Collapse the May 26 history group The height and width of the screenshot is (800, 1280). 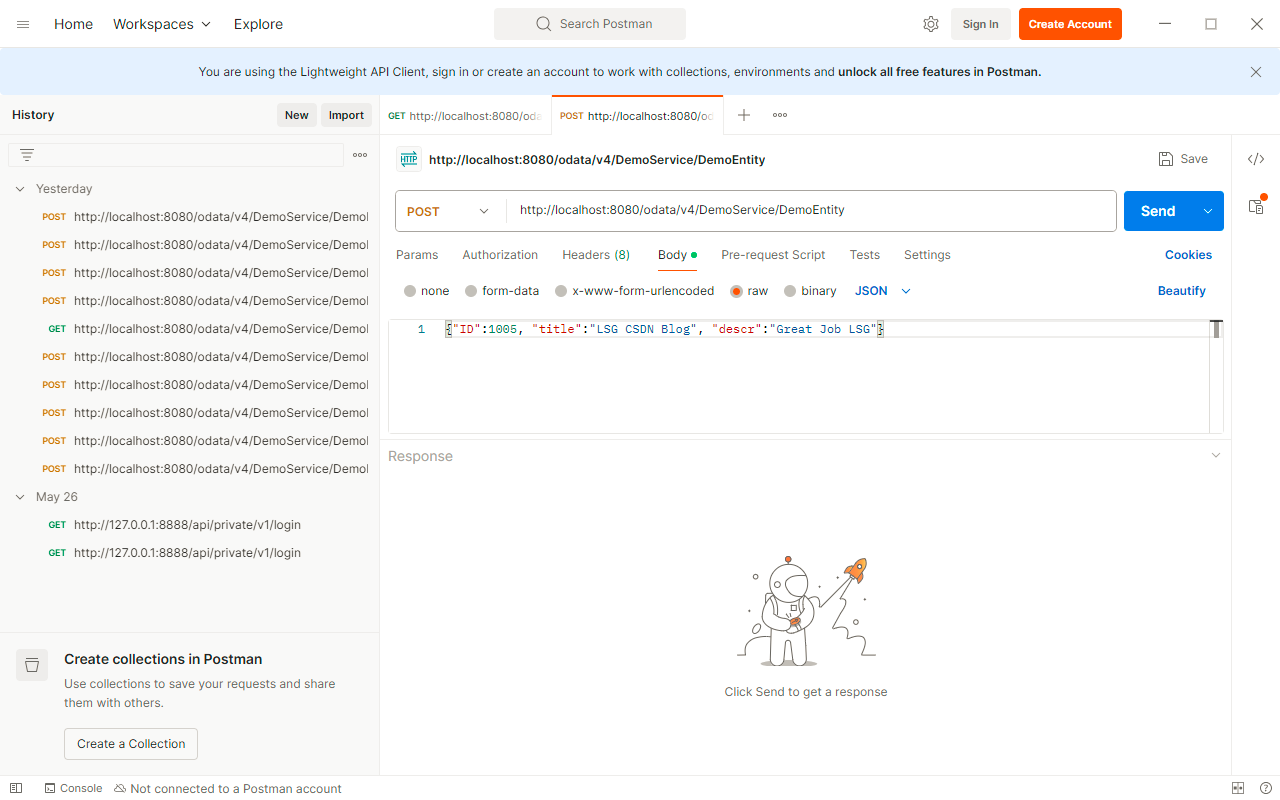tap(20, 497)
